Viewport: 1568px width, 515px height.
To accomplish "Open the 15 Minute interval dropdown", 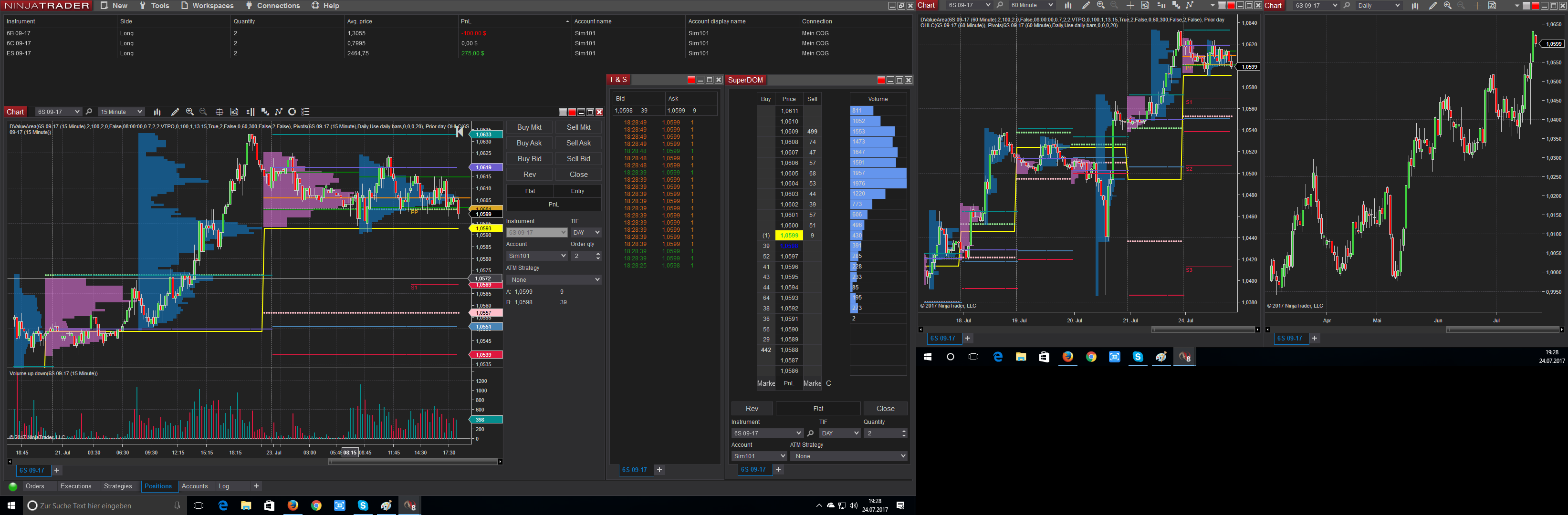I will pos(121,112).
